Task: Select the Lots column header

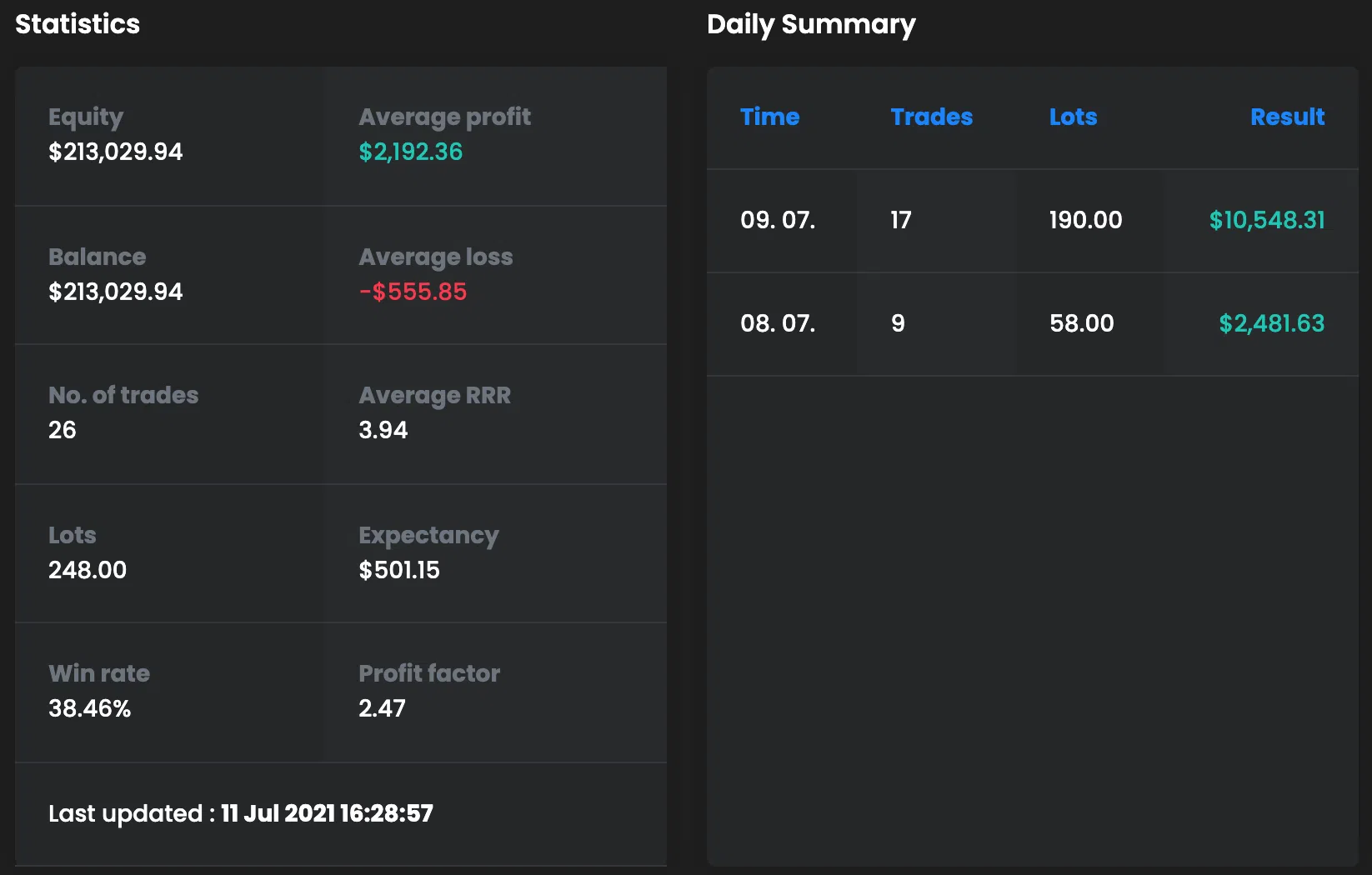Action: tap(1073, 117)
